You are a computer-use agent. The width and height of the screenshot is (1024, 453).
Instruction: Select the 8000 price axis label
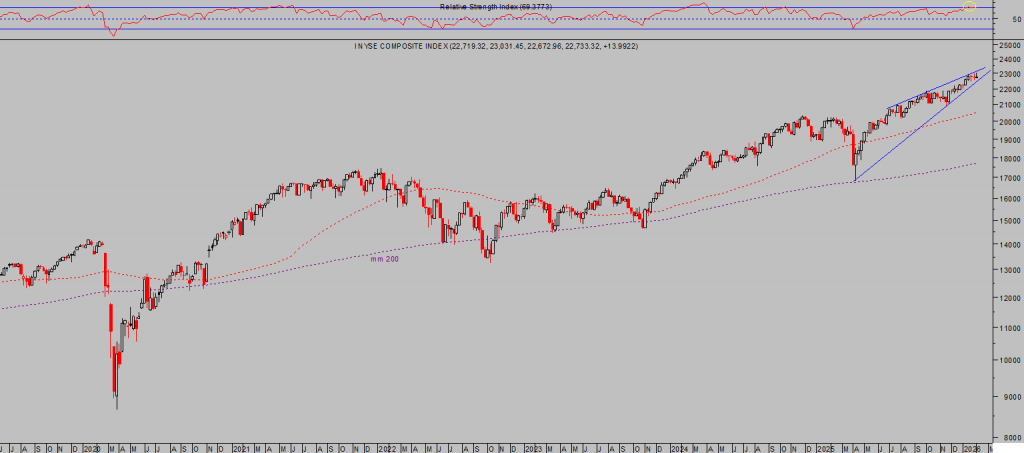[1008, 437]
